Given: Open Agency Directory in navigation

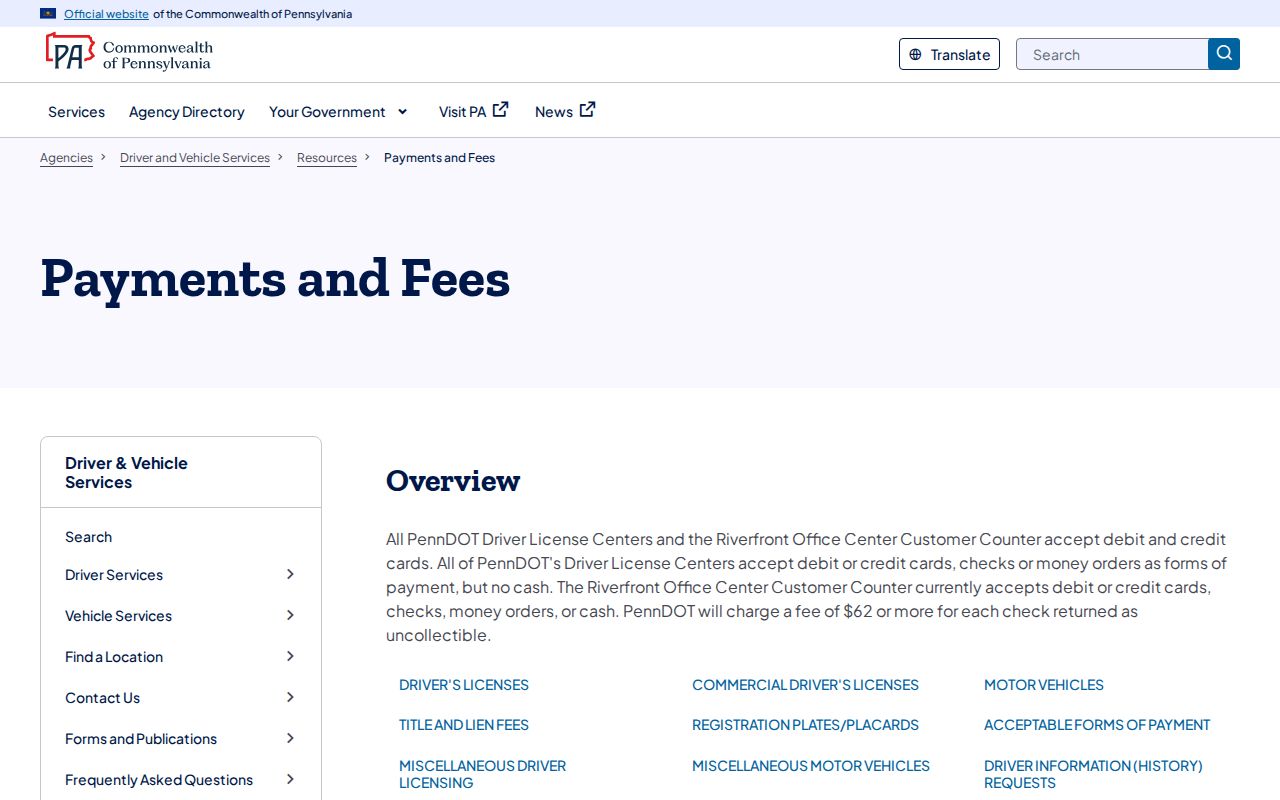Looking at the screenshot, I should (187, 112).
